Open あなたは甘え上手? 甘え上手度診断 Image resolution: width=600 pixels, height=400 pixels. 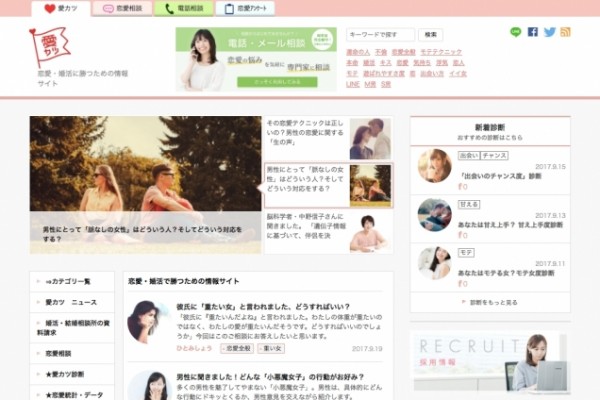pos(510,225)
